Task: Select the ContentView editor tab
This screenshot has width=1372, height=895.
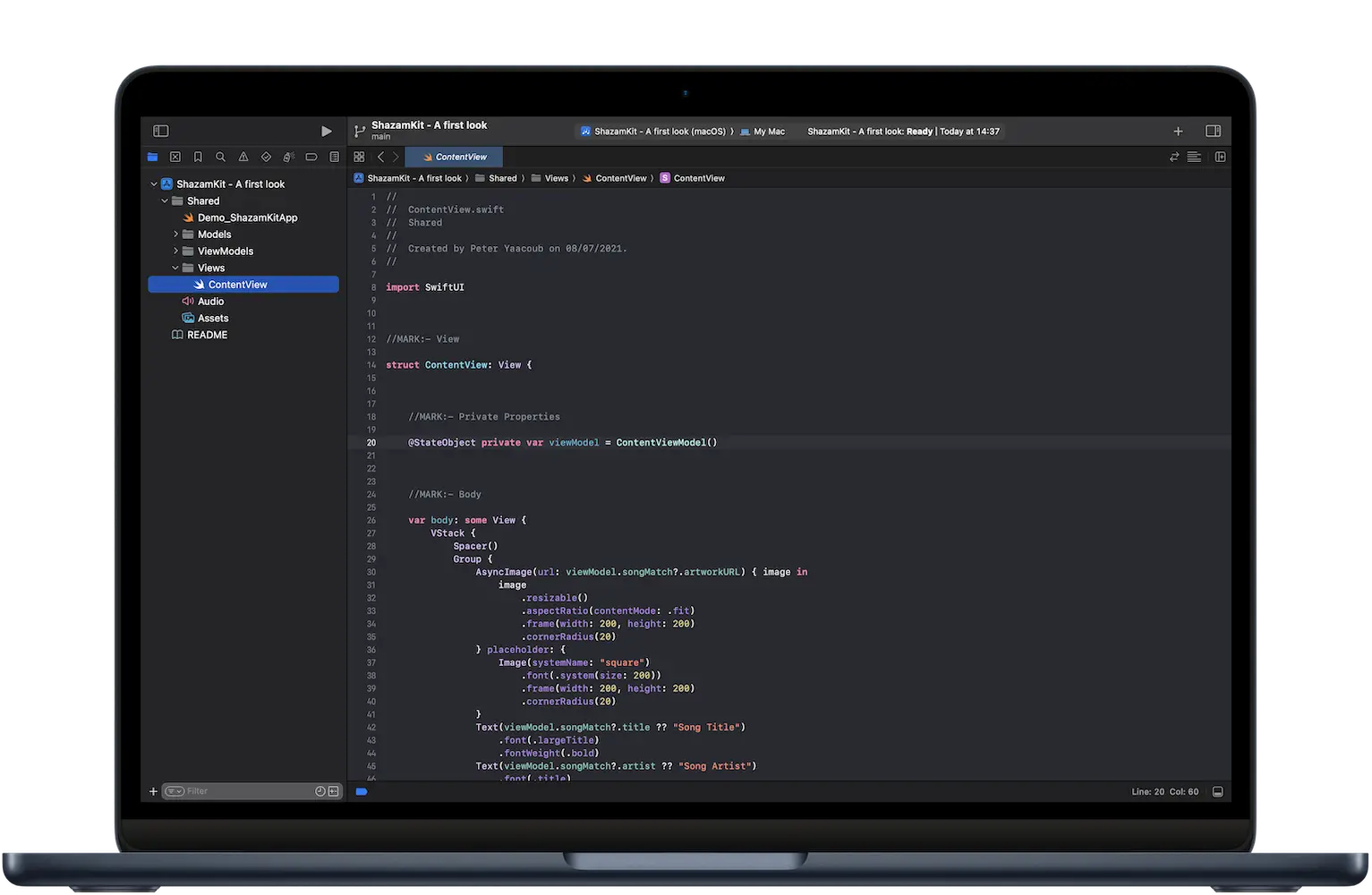Action: [454, 157]
